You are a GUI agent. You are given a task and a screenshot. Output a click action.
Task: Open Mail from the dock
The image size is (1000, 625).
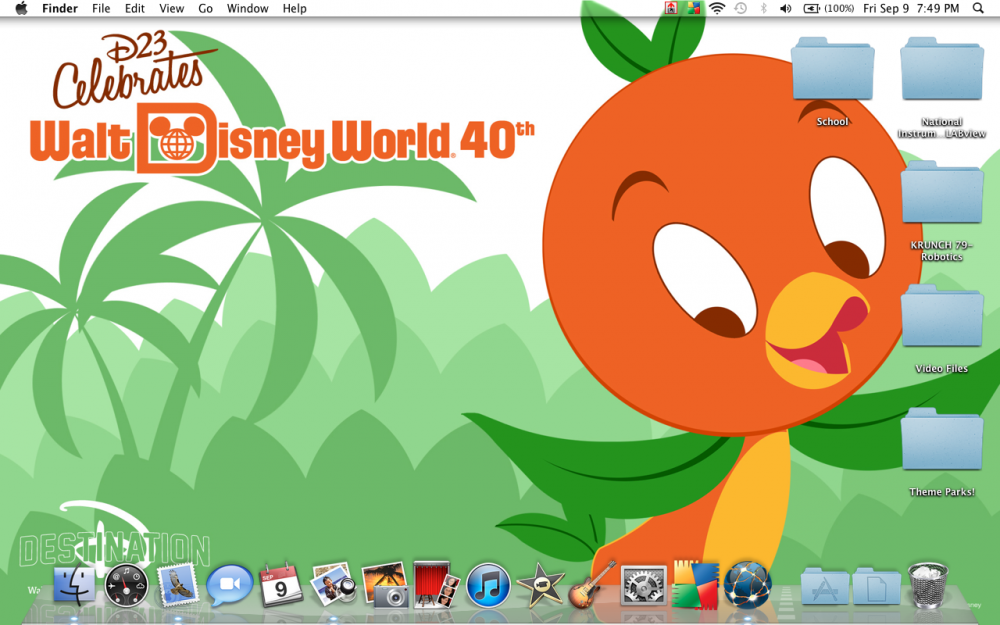pos(177,585)
